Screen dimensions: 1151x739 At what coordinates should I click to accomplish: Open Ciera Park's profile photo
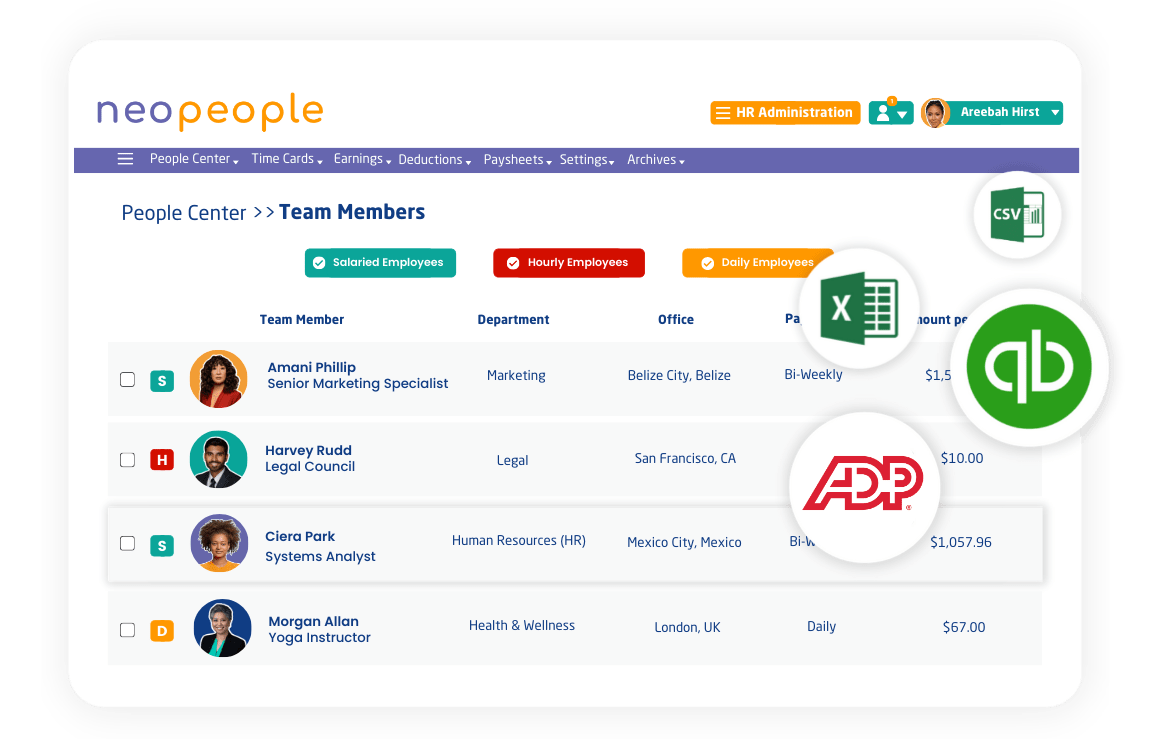click(x=219, y=543)
